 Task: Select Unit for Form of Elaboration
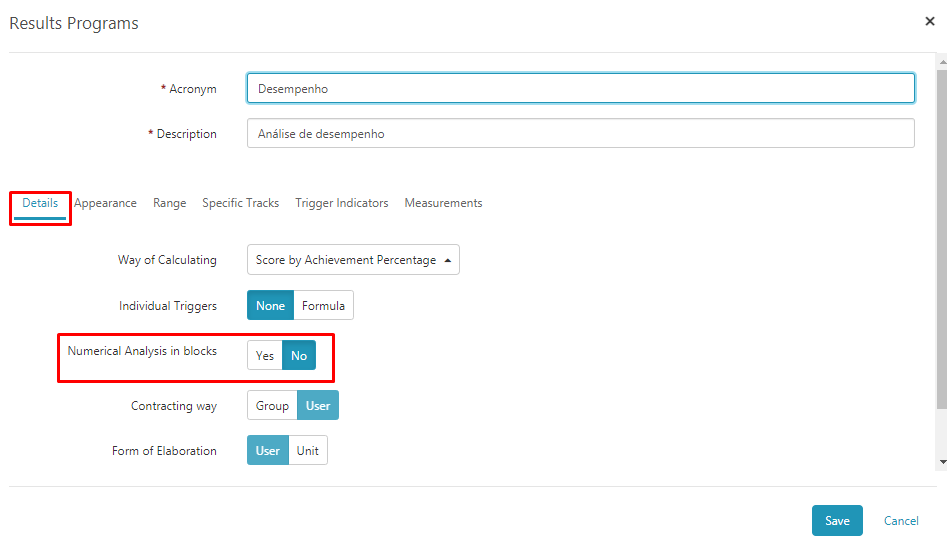point(307,451)
